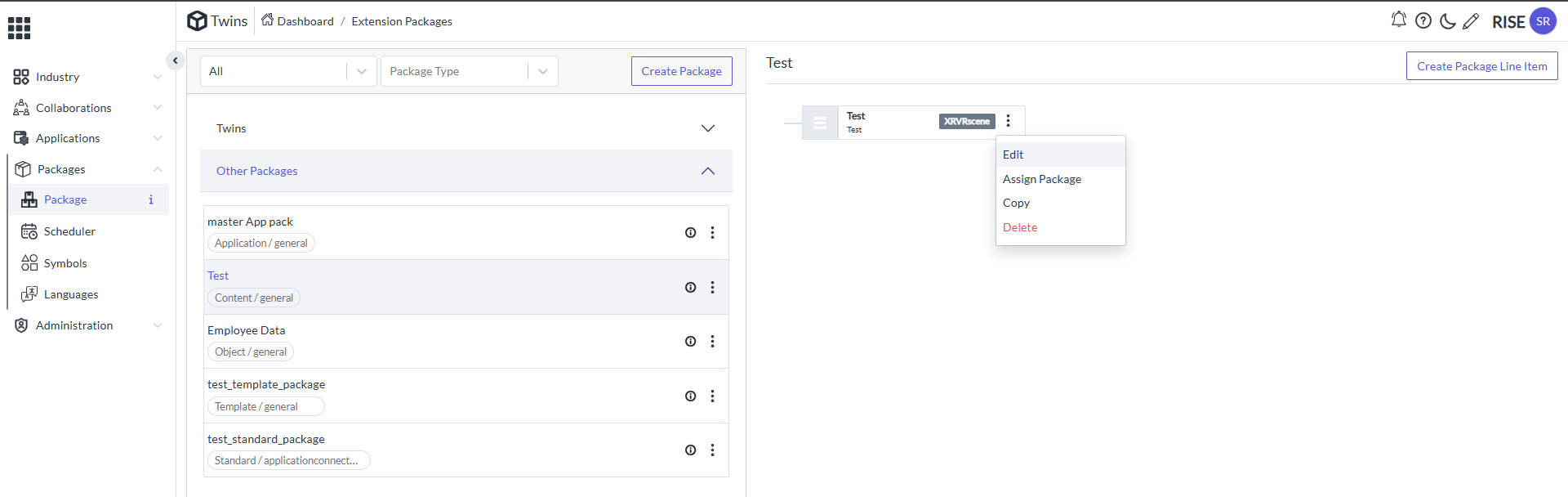Click the pencil edit icon in header
The width and height of the screenshot is (1568, 497).
click(1471, 21)
